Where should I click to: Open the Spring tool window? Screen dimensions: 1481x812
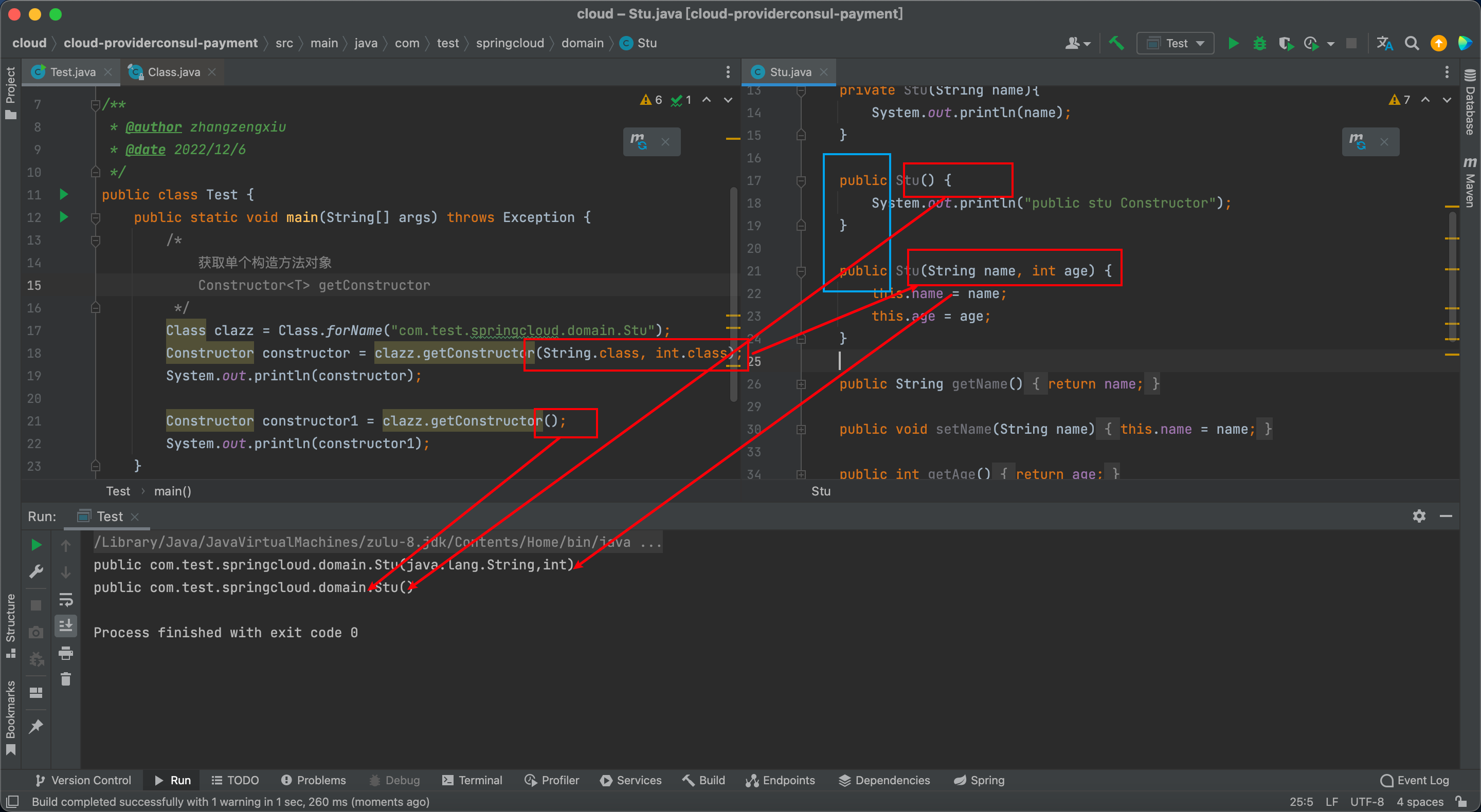979,780
